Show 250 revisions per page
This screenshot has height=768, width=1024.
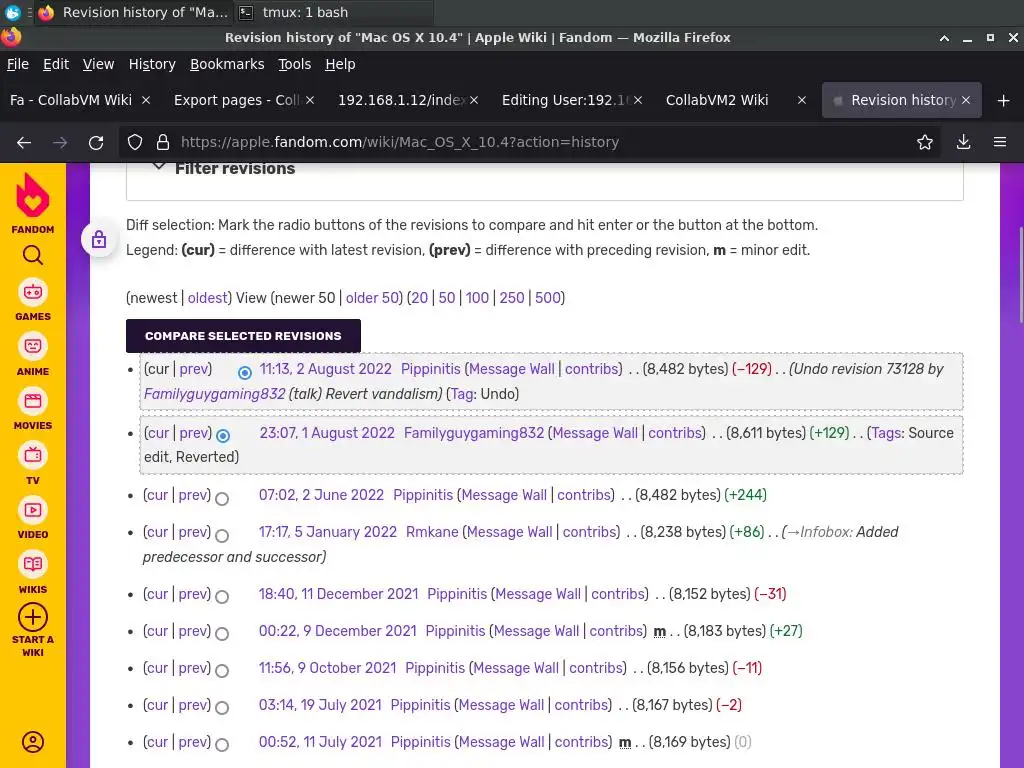[x=512, y=298]
